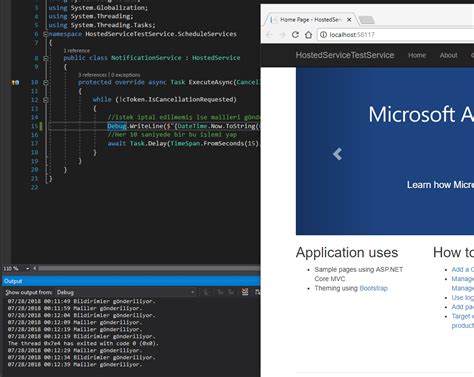Click the reload button in Chrome
The width and height of the screenshot is (474, 377).
click(x=295, y=35)
